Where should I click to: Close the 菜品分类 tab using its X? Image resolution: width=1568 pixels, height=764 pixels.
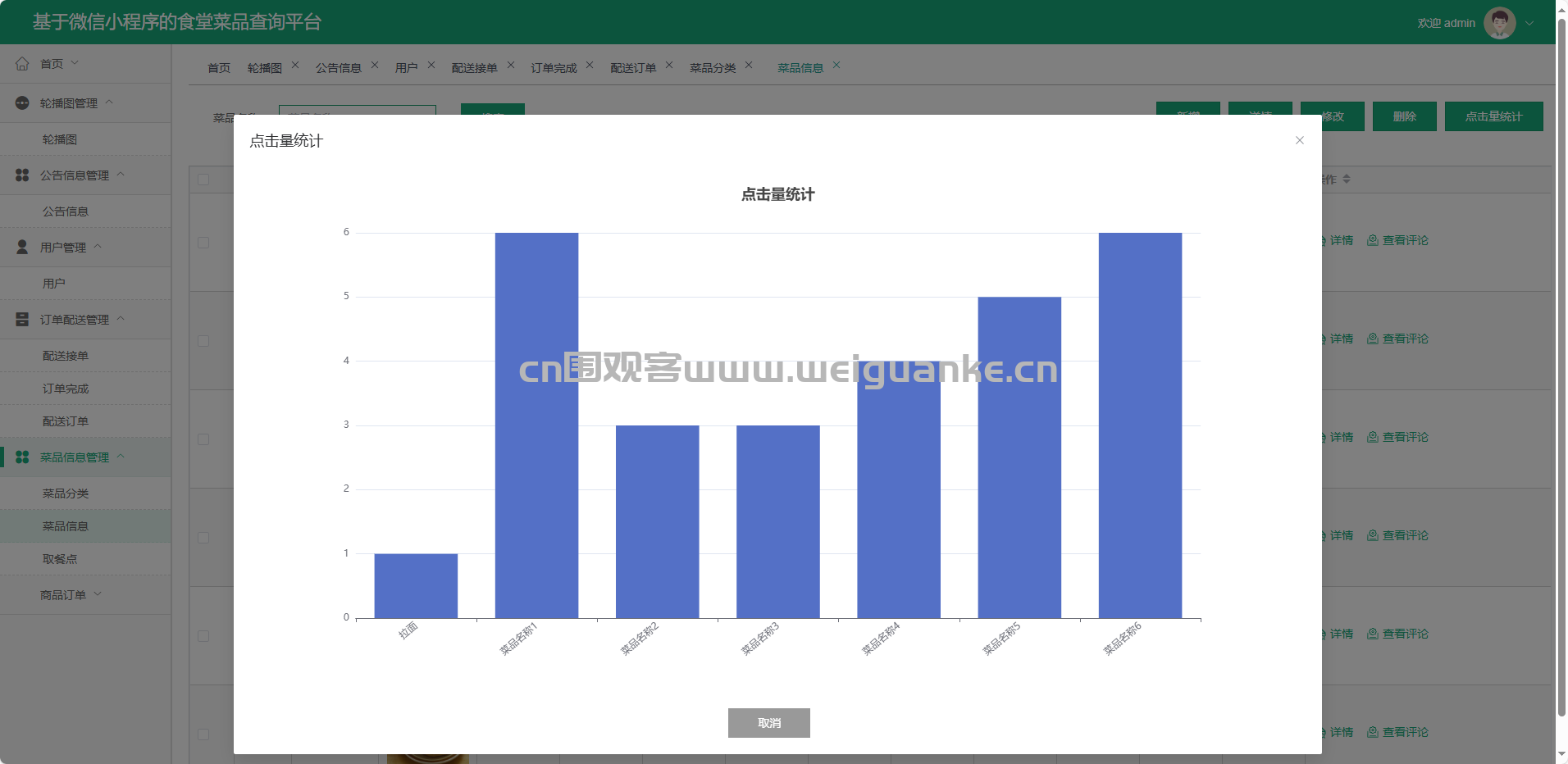749,66
